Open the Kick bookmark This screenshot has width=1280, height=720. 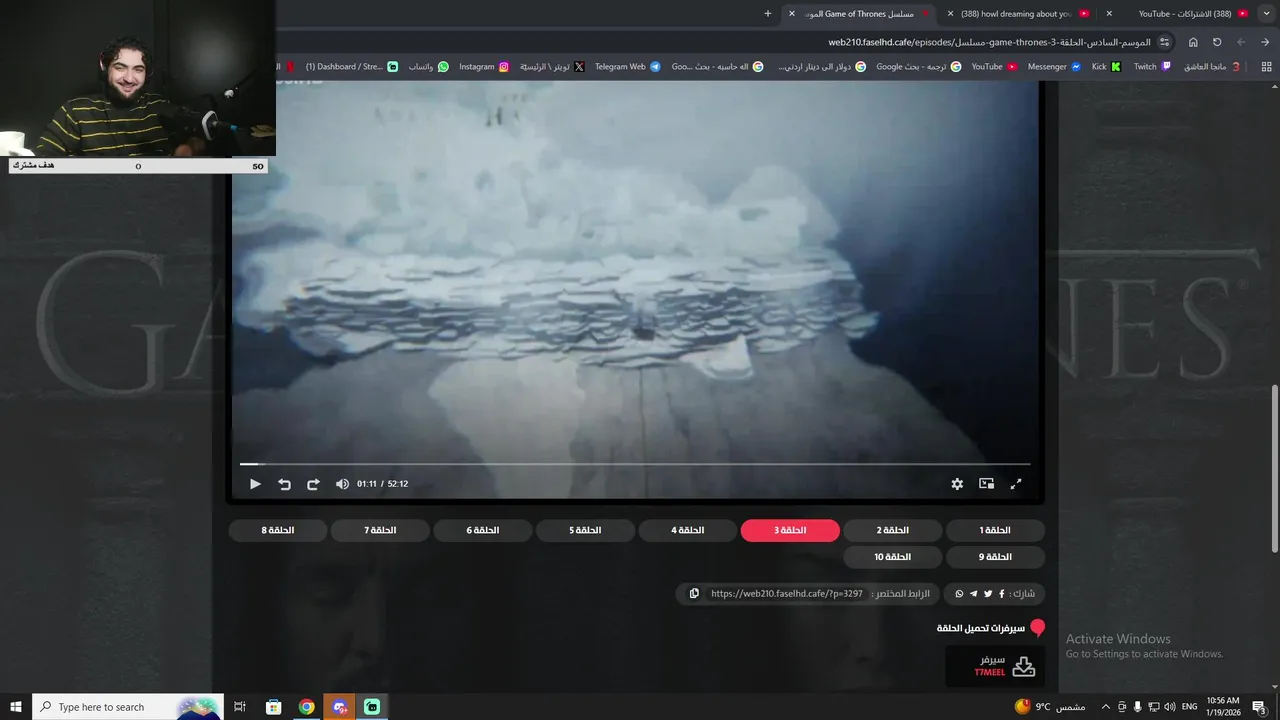[1106, 67]
